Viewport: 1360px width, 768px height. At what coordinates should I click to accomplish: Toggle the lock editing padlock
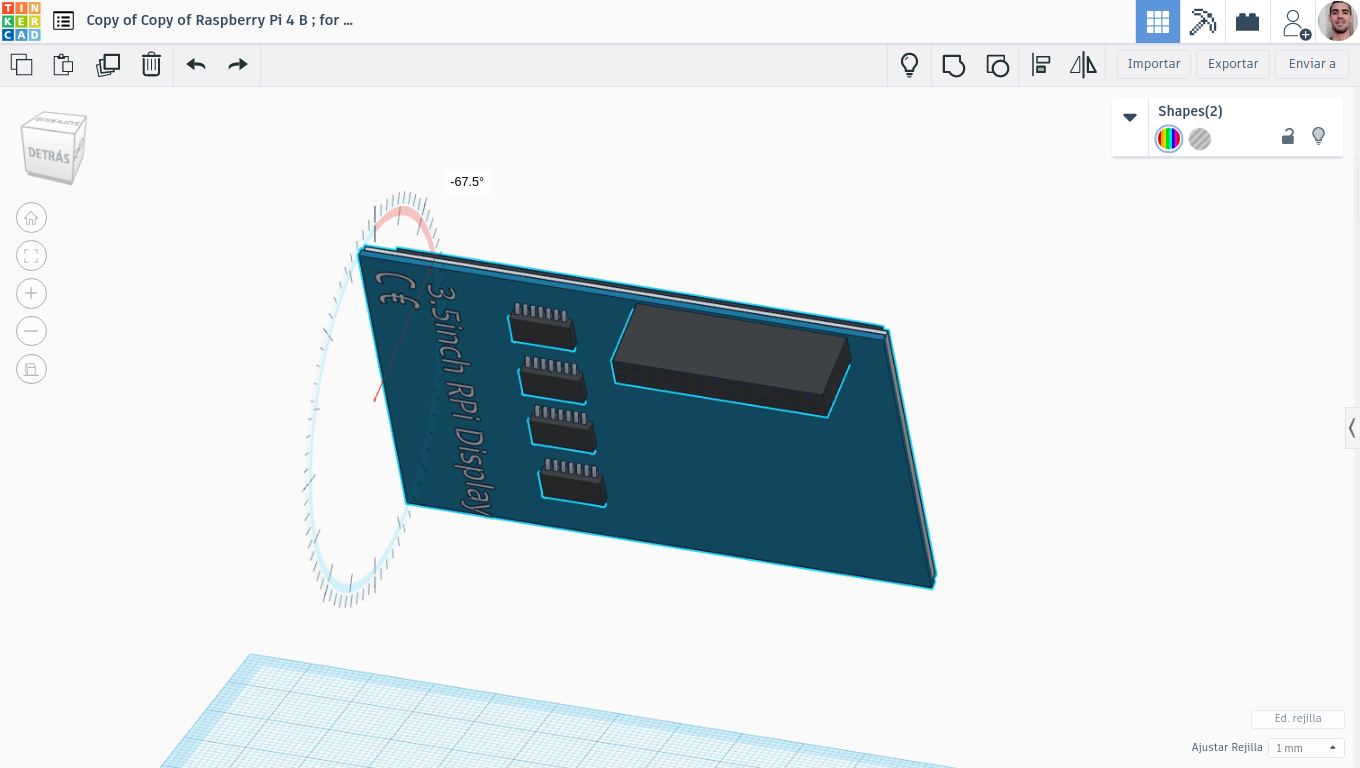coord(1288,137)
